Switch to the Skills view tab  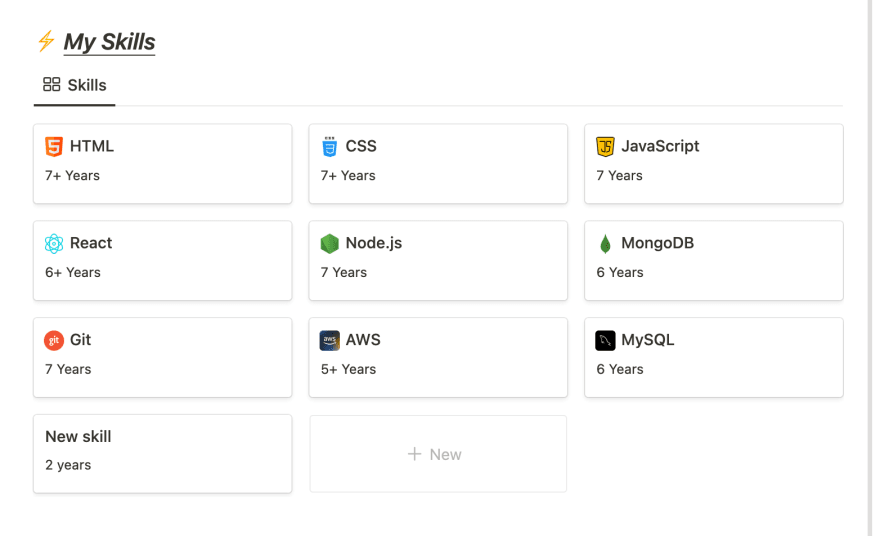point(75,85)
